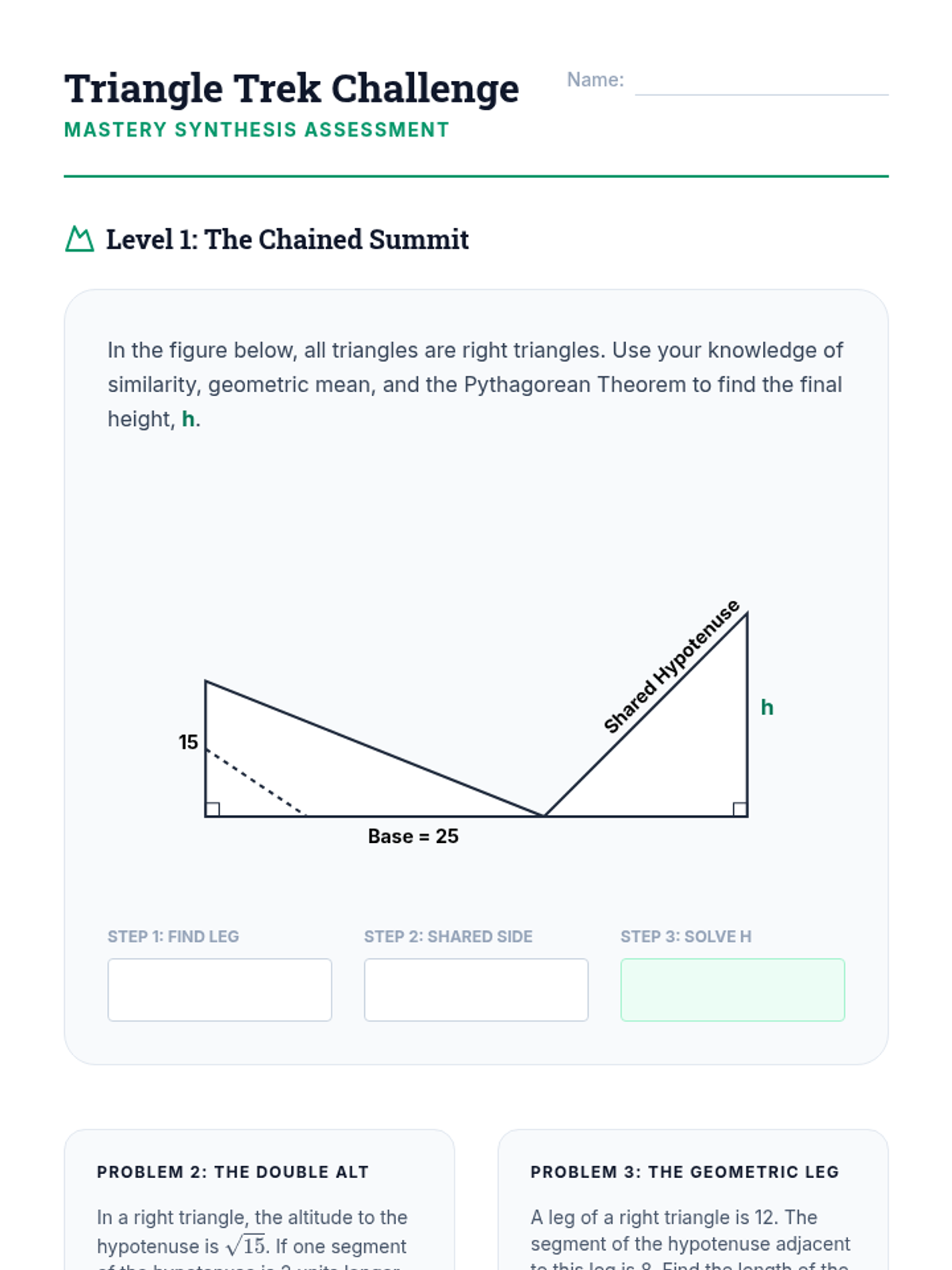Focus the Step 2: Shared Side answer box

[476, 990]
